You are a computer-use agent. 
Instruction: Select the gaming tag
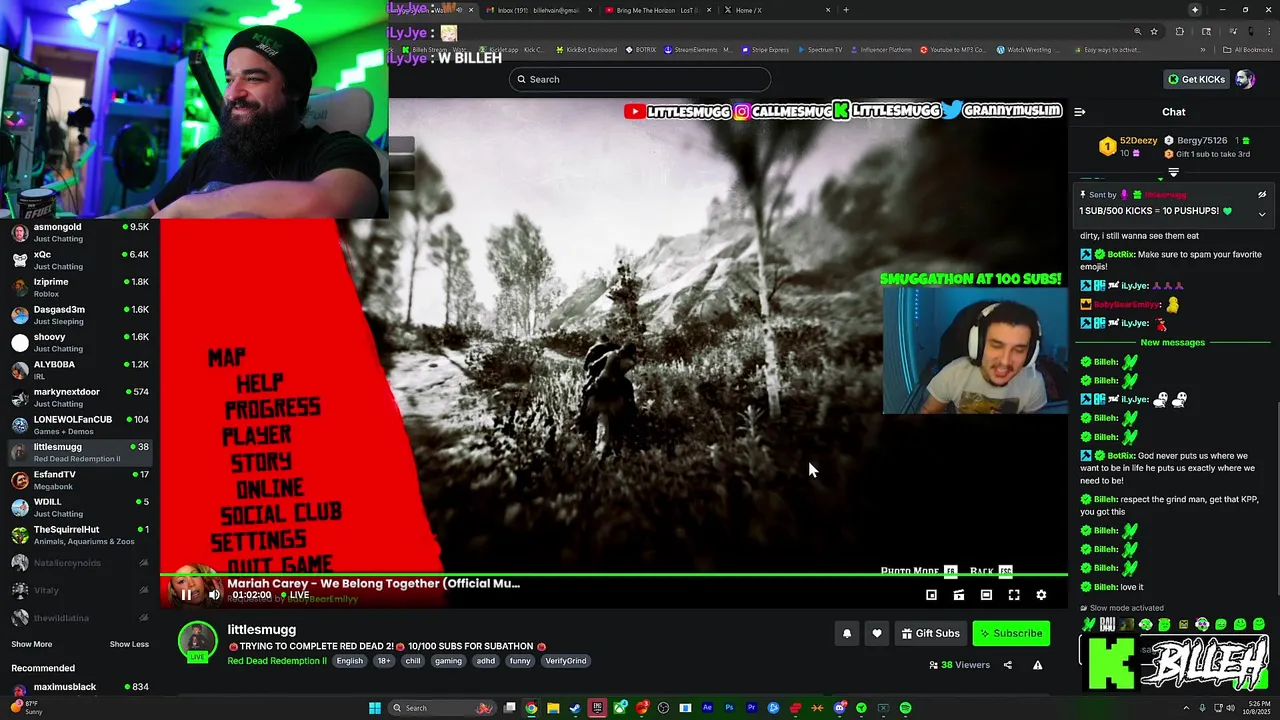point(448,661)
